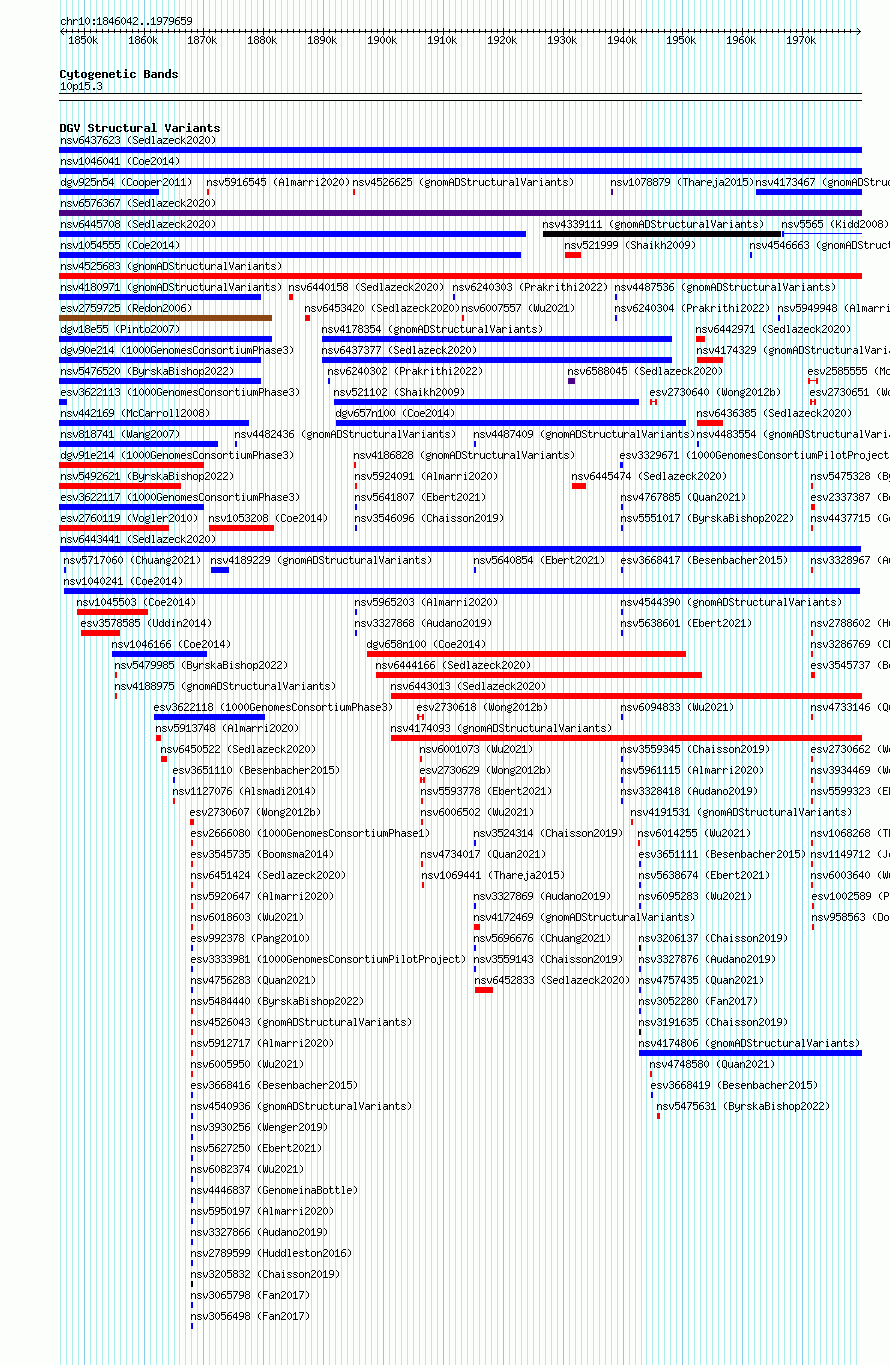The height and width of the screenshot is (1365, 890).
Task: Open the esv2760119 (Vogler2010) variant
Action: click(x=128, y=518)
